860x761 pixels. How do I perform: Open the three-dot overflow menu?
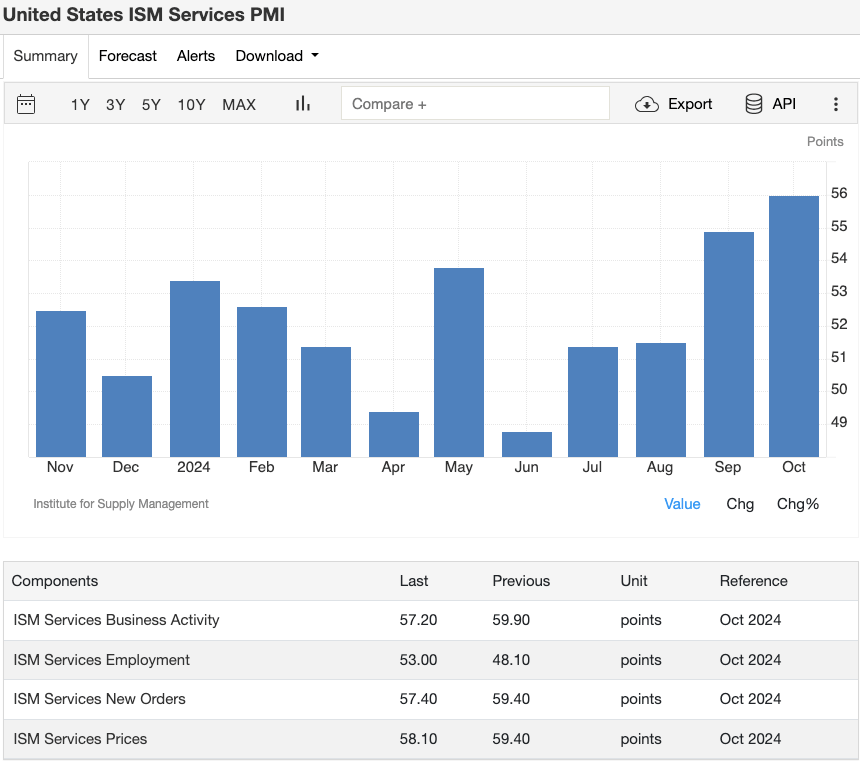click(836, 103)
